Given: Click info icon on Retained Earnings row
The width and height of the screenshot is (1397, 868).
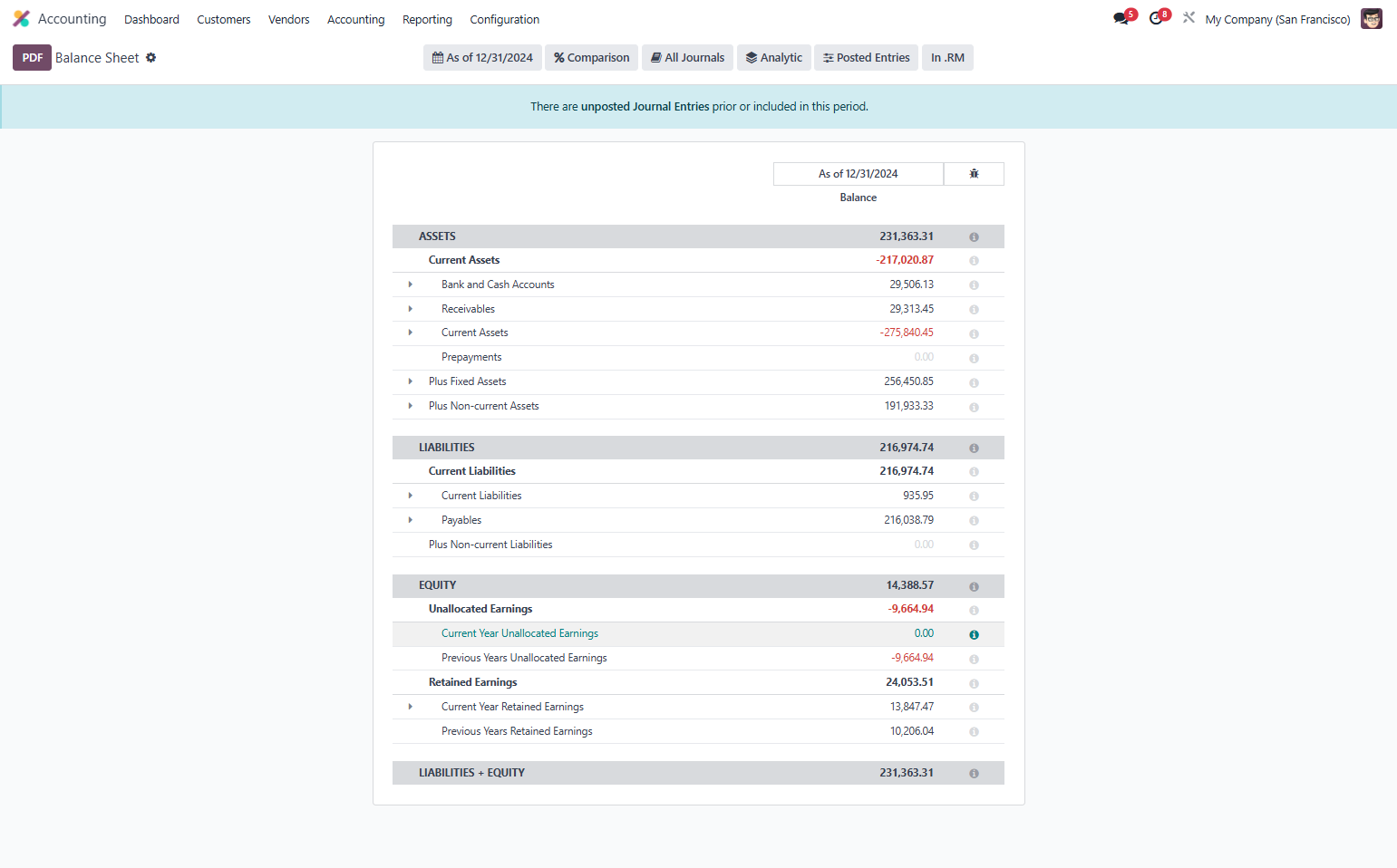Looking at the screenshot, I should (974, 684).
